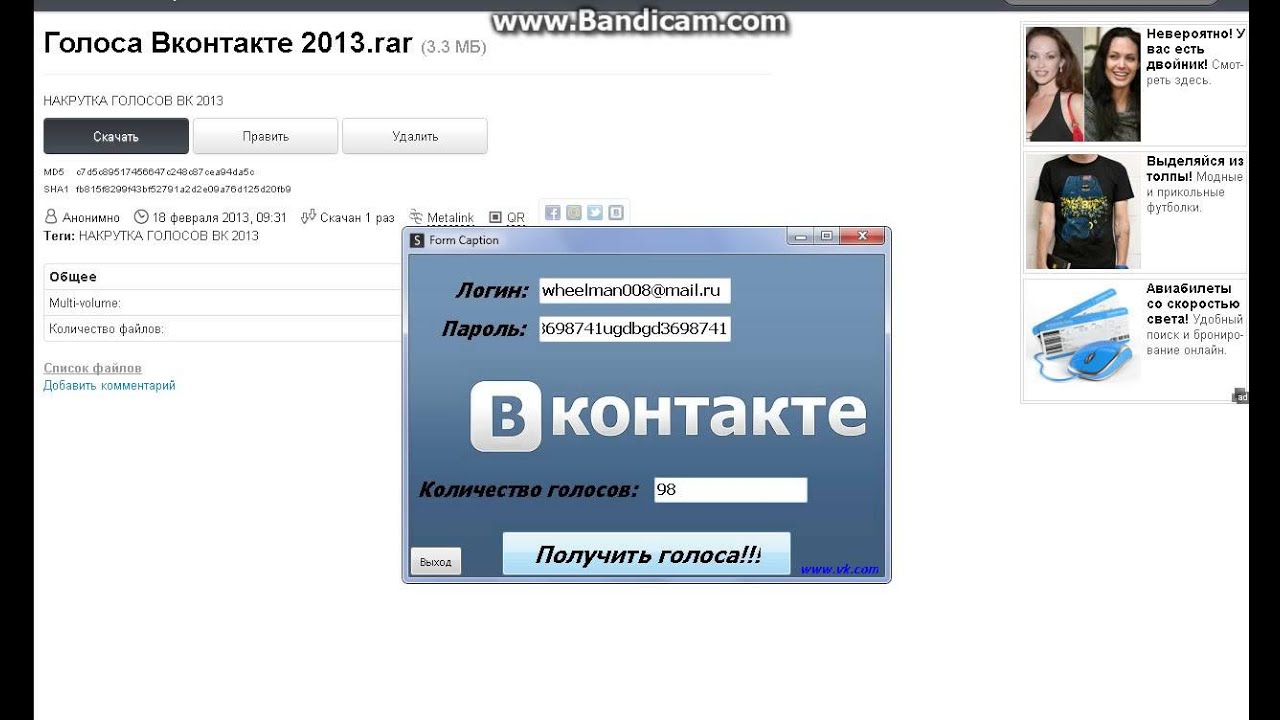Open Добавить комментарий link
The height and width of the screenshot is (720, 1280).
click(109, 386)
